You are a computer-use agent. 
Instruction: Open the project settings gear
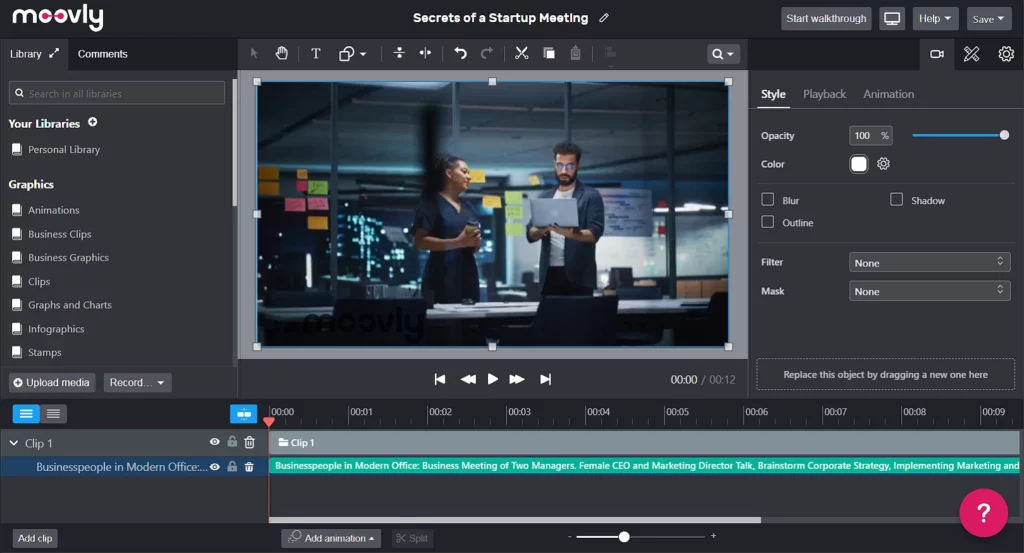tap(1006, 54)
